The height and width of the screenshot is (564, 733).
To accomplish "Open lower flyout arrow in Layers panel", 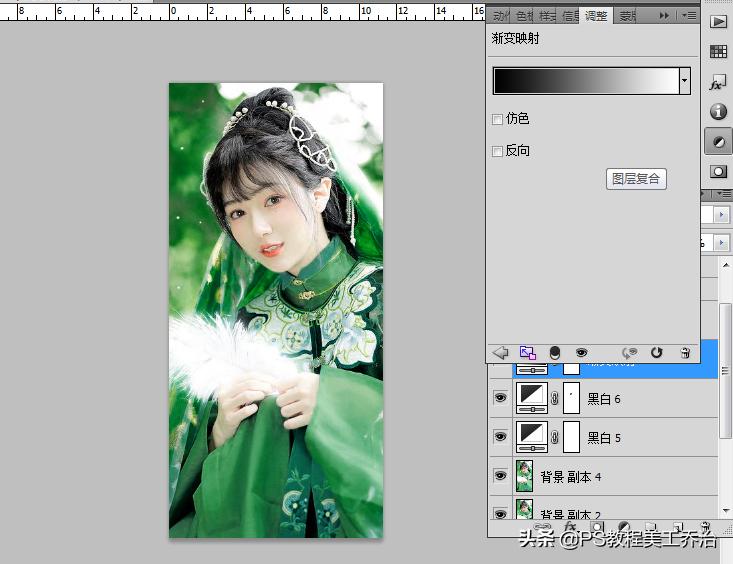I will click(x=721, y=243).
